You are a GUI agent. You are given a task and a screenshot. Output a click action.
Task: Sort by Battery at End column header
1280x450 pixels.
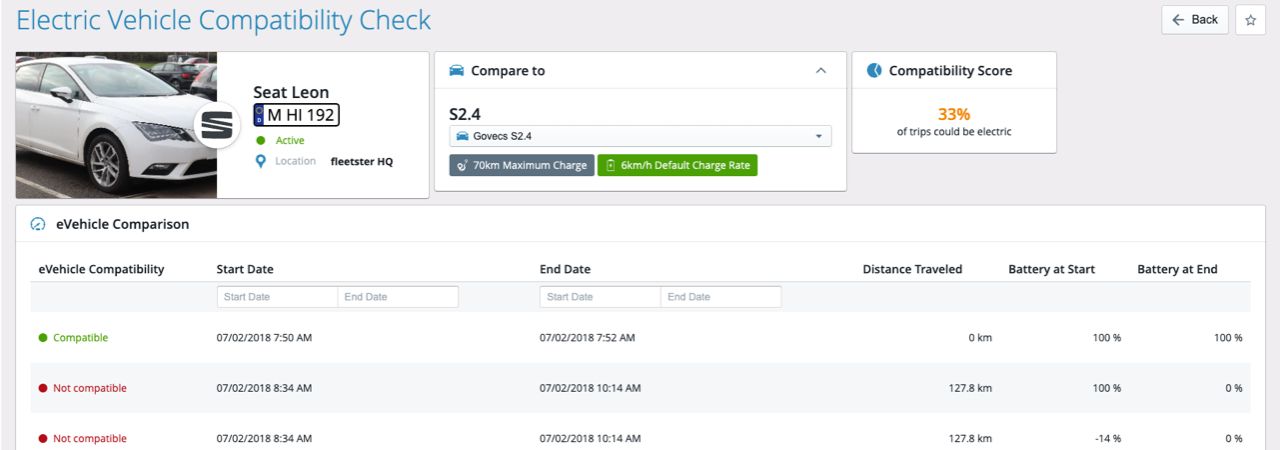[1177, 269]
